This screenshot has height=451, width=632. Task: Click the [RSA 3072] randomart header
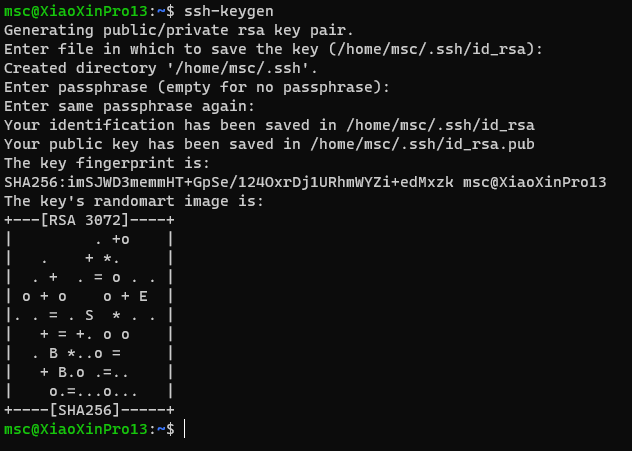[85, 220]
